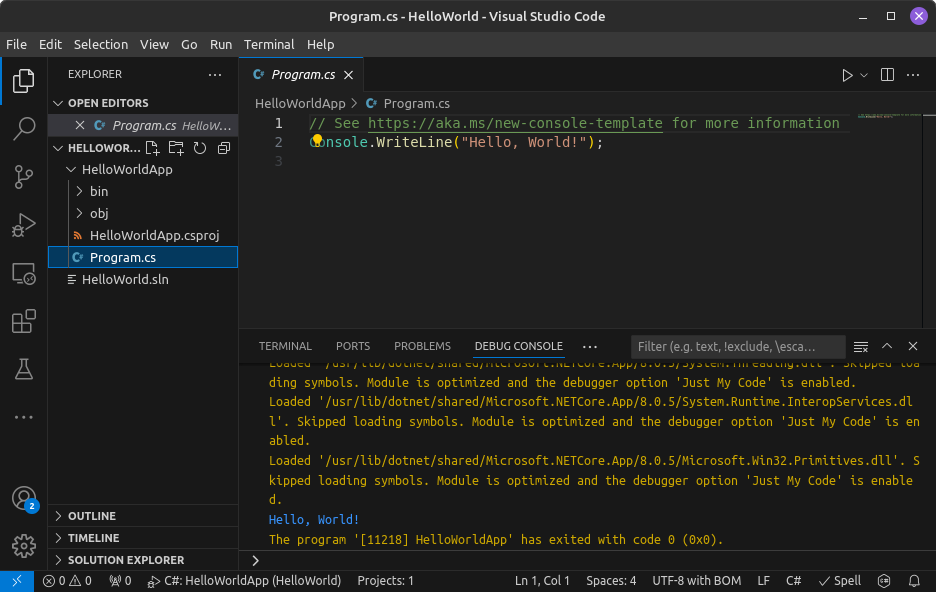Open the Manage gear menu
The image size is (936, 592).
tap(23, 545)
